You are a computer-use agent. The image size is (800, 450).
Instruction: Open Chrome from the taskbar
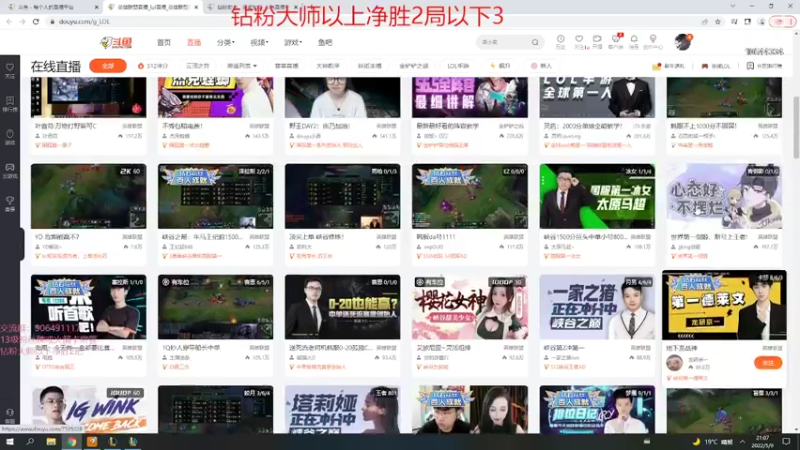[71, 442]
